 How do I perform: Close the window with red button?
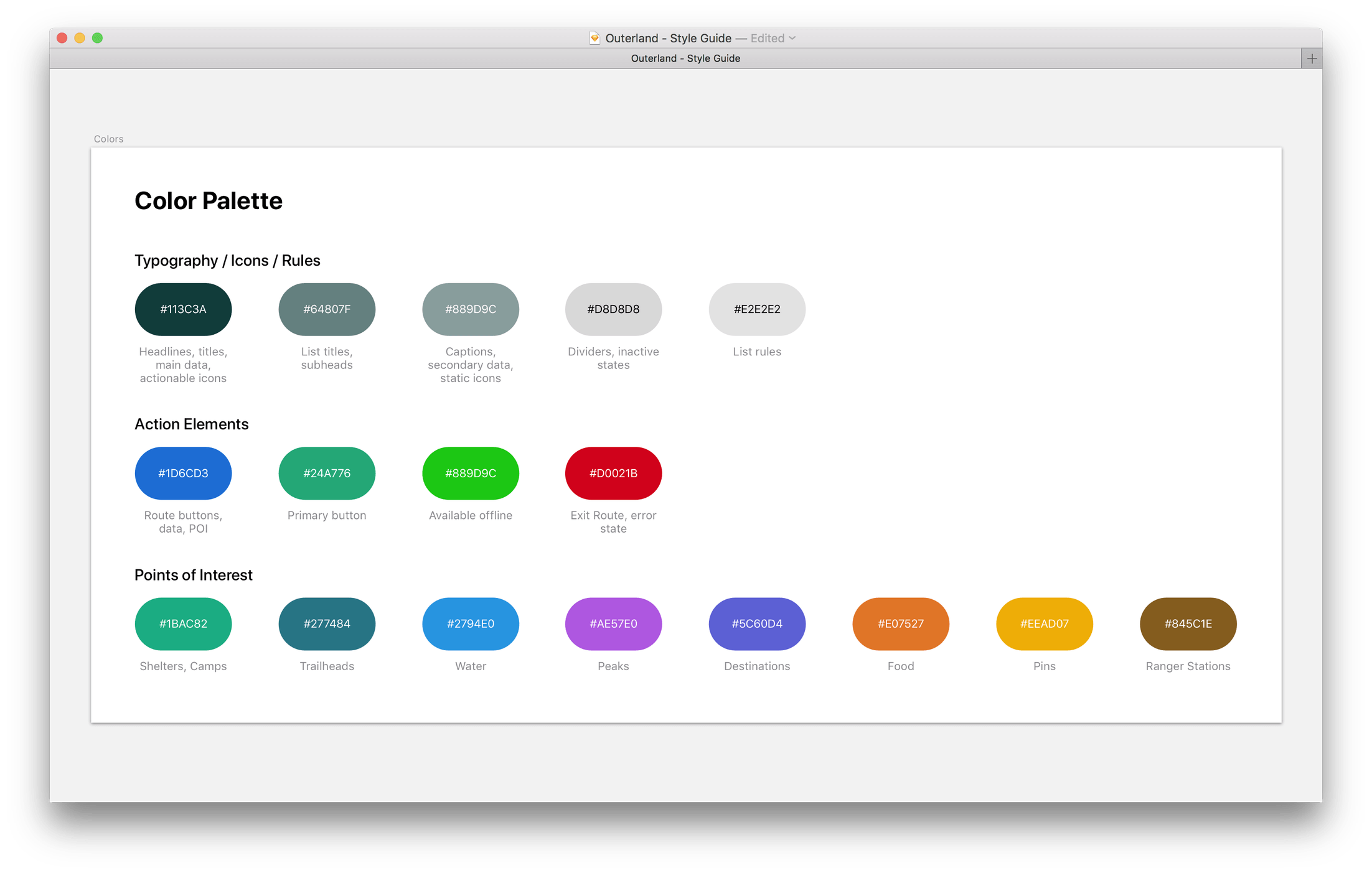coord(62,38)
